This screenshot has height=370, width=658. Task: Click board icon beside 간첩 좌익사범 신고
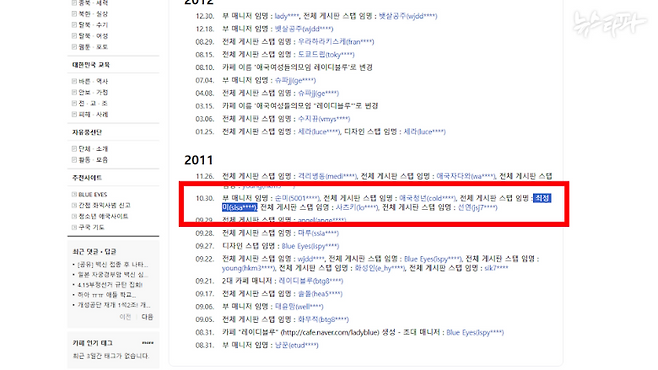pos(74,205)
